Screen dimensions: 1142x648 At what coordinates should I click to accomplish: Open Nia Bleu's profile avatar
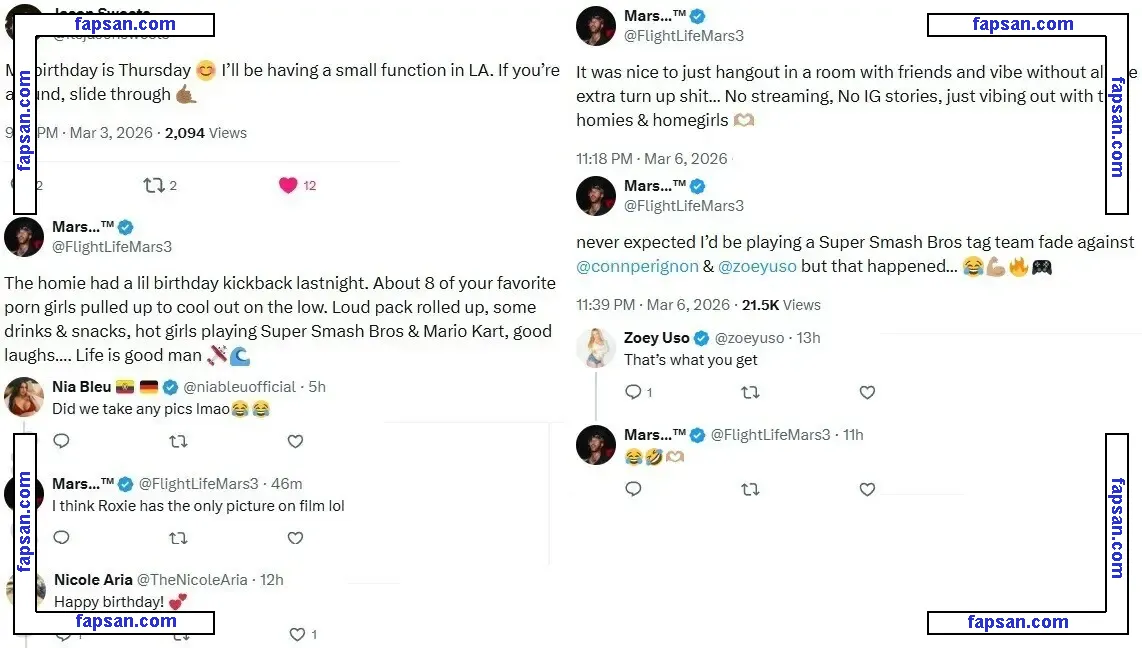[24, 397]
